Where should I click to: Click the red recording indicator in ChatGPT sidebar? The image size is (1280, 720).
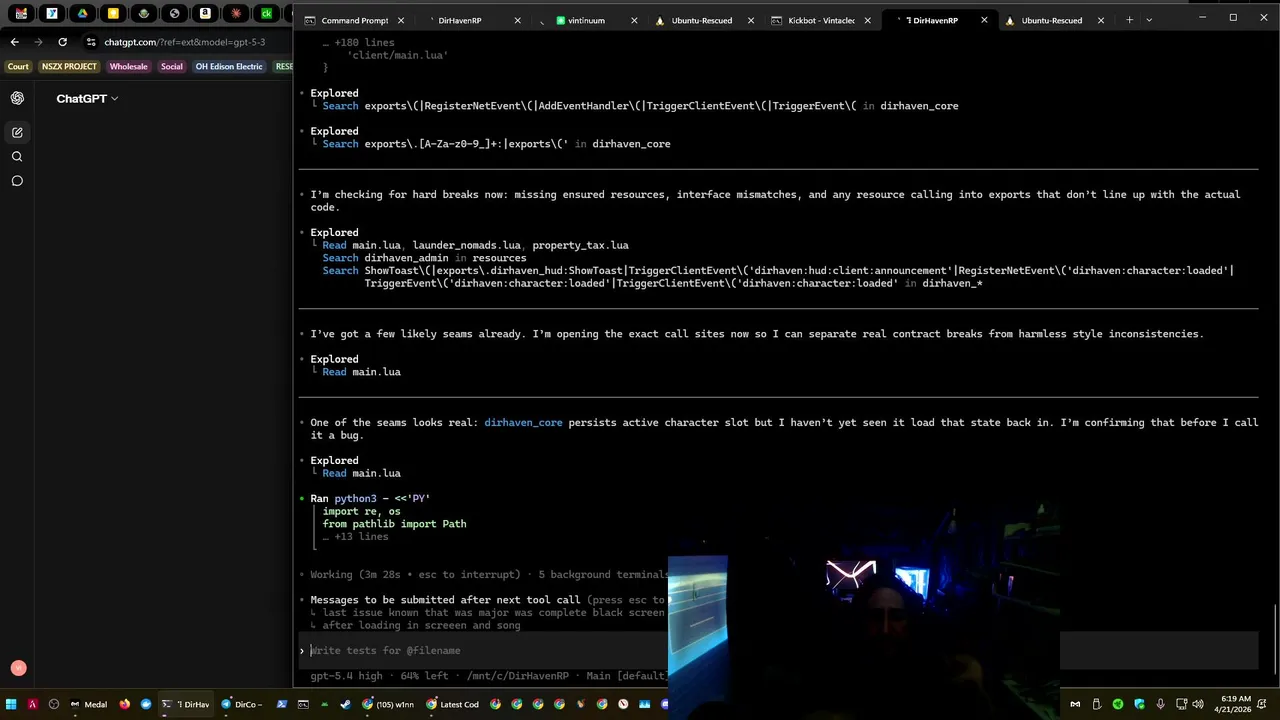18,668
